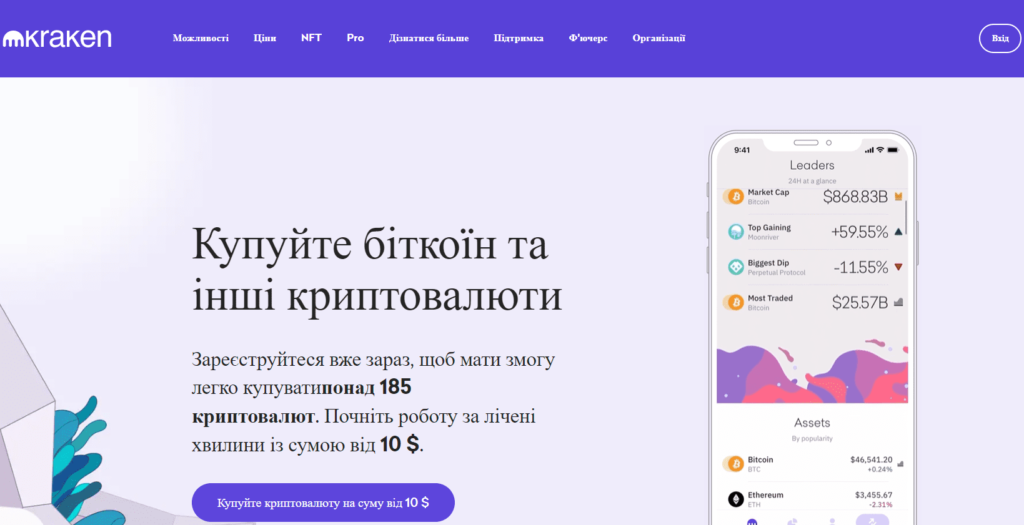Click the Most Traded label
Screen dimensions: 1024x525
pyautogui.click(x=770, y=298)
